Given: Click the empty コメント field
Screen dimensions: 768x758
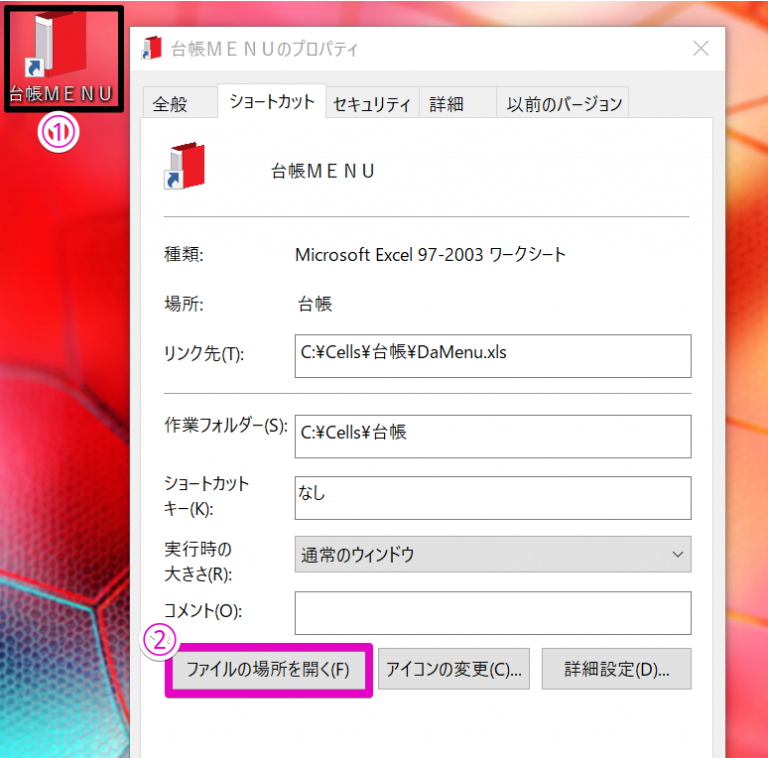Looking at the screenshot, I should tap(493, 613).
